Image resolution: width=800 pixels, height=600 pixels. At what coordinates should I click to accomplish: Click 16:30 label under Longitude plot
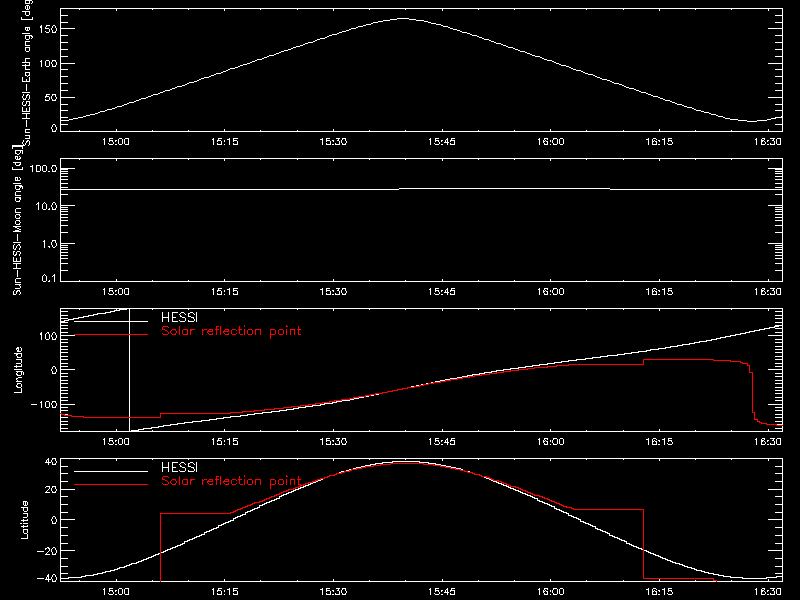click(x=768, y=442)
